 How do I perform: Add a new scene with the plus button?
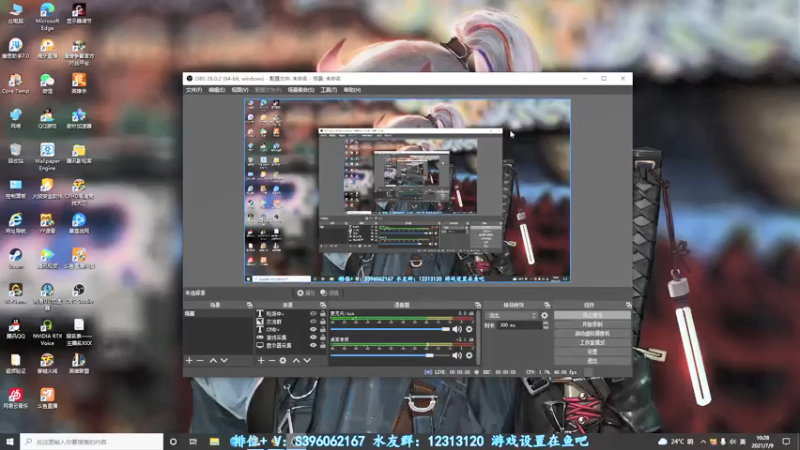tap(189, 360)
